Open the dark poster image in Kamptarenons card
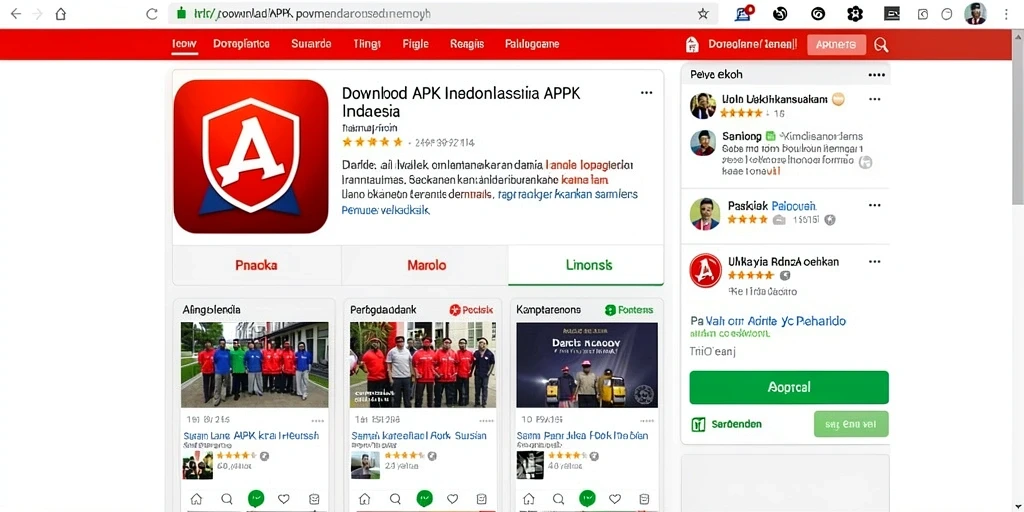The height and width of the screenshot is (512, 1024). 587,364
